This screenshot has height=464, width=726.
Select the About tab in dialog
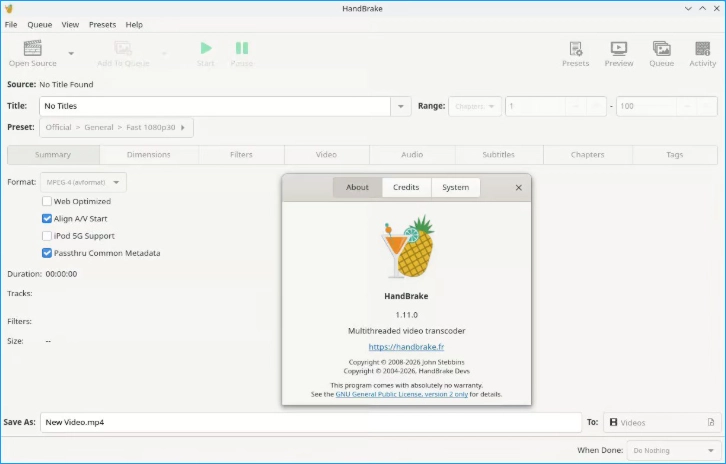[x=357, y=188]
